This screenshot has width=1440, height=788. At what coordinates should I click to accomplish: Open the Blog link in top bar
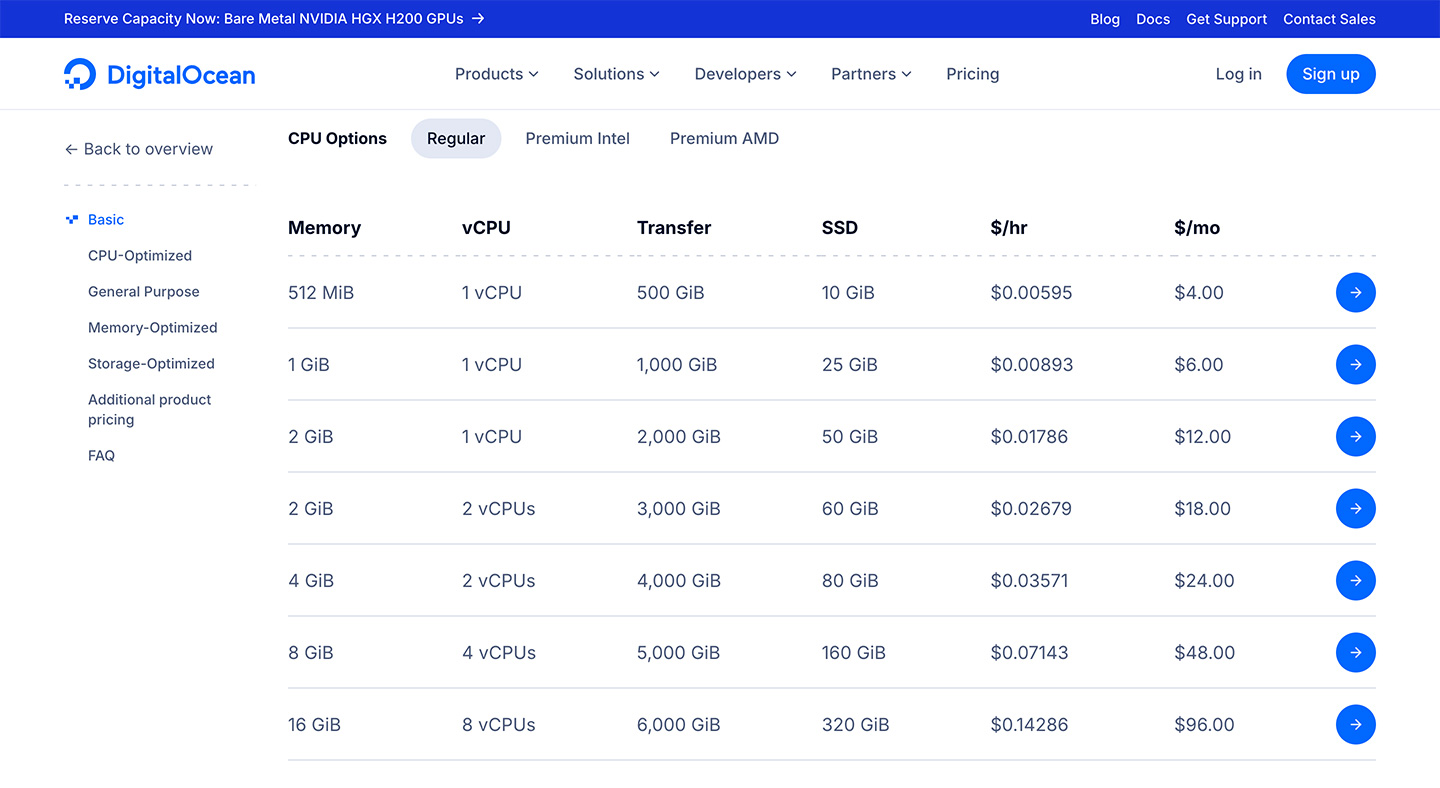point(1105,19)
